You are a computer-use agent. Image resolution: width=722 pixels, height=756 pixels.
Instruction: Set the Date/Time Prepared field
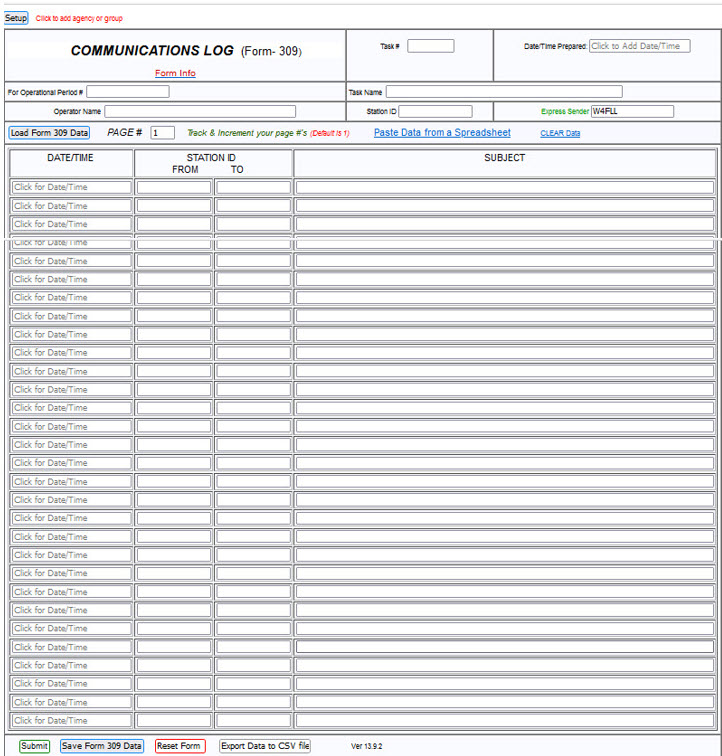point(639,46)
